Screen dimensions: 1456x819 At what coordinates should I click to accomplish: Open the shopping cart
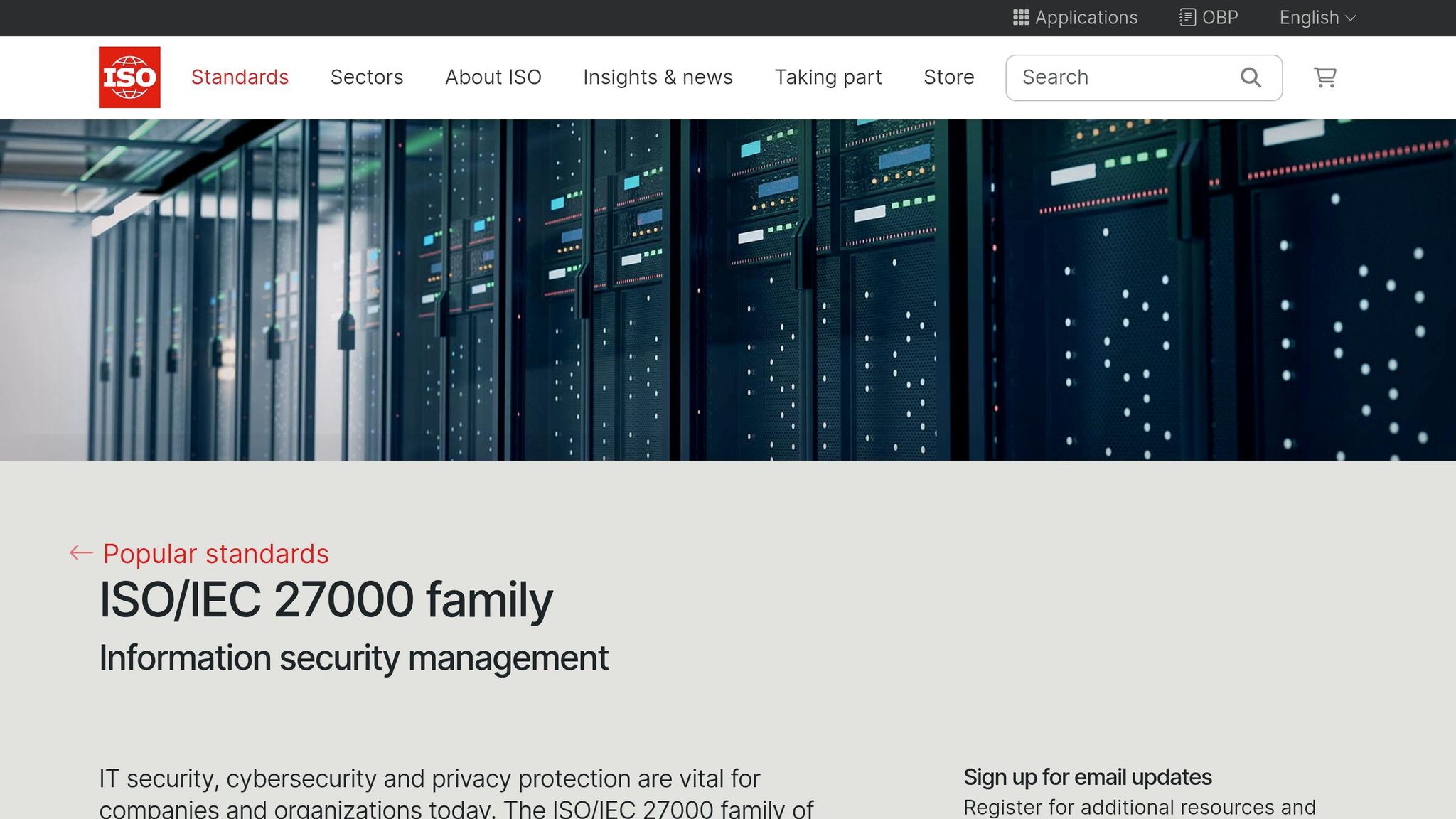1325,77
